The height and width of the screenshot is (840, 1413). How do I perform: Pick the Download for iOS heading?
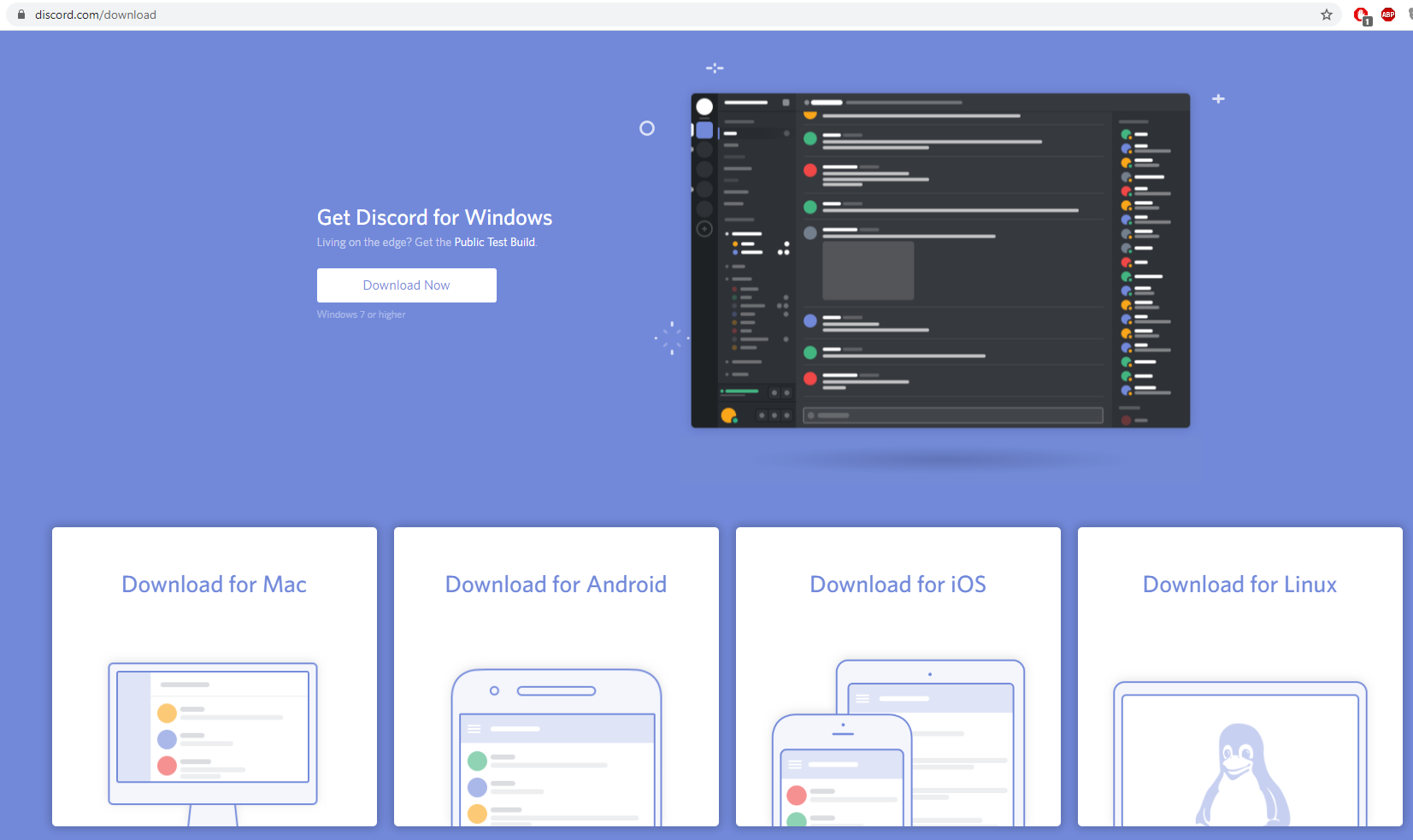pos(898,584)
